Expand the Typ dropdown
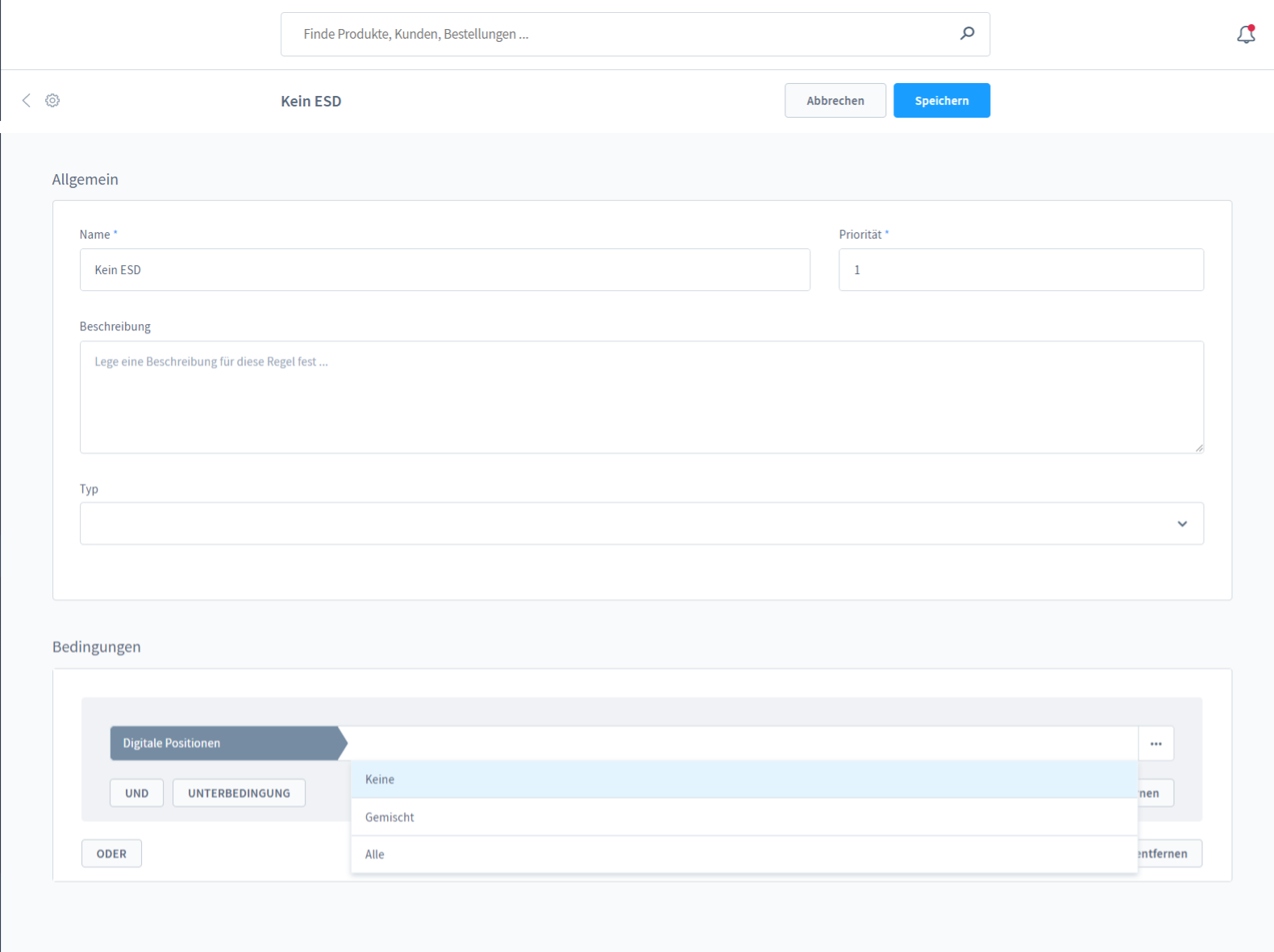 [x=642, y=524]
